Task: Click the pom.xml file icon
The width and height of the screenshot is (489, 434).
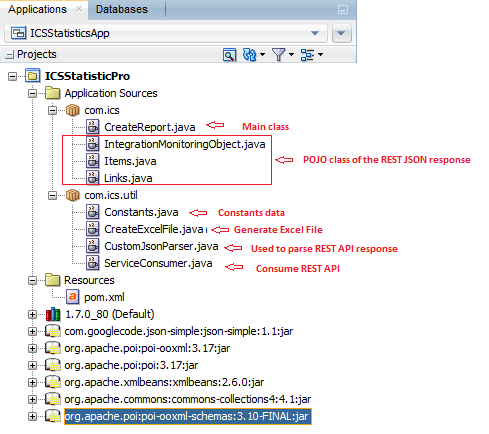Action: [x=72, y=297]
